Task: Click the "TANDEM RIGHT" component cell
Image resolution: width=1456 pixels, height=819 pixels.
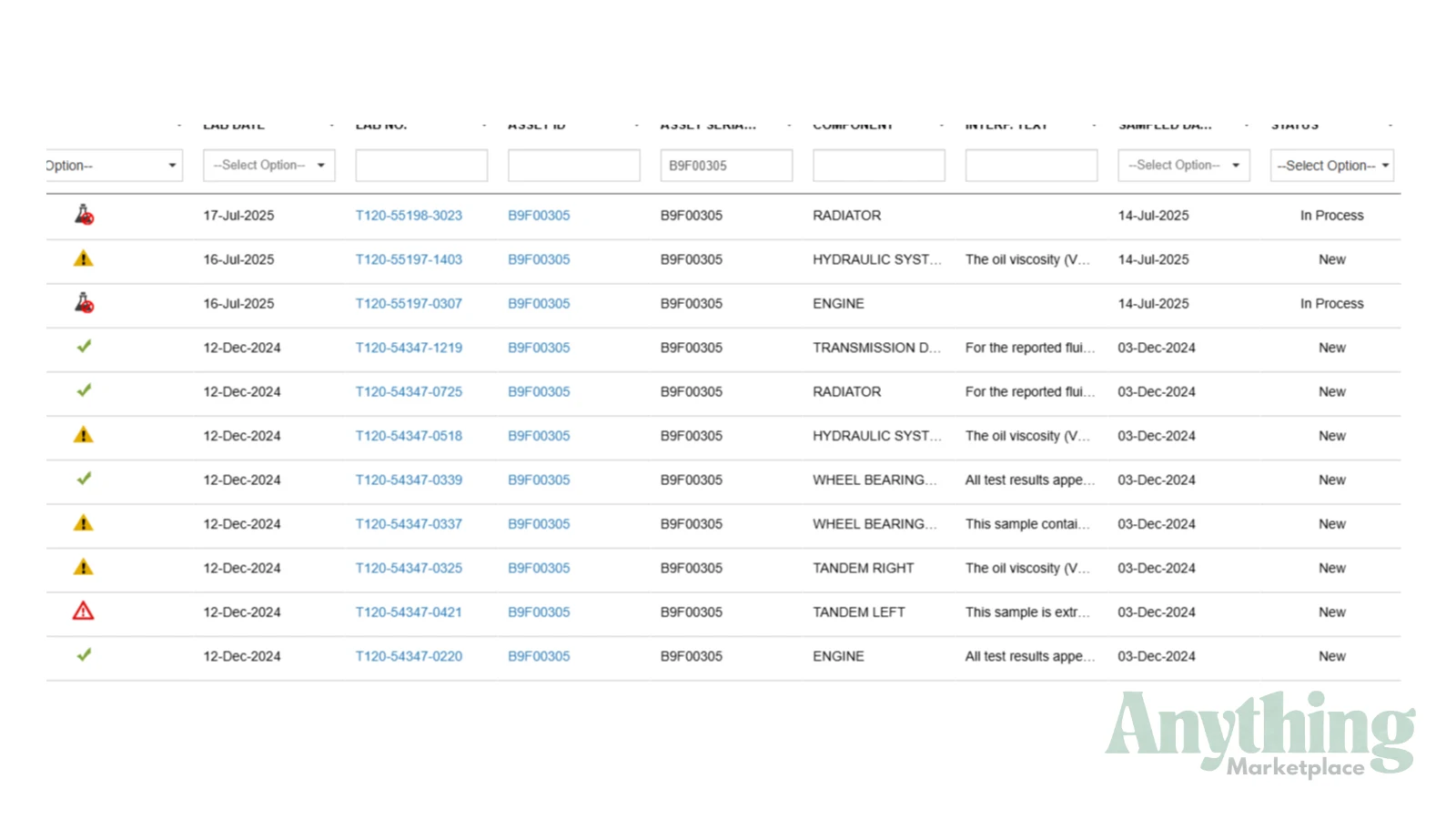Action: pyautogui.click(x=863, y=568)
